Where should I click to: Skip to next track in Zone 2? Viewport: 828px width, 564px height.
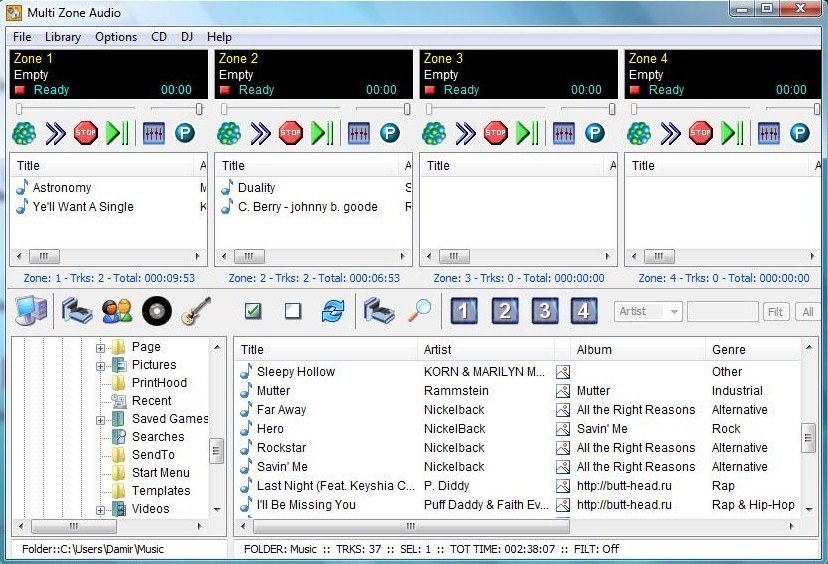(260, 133)
